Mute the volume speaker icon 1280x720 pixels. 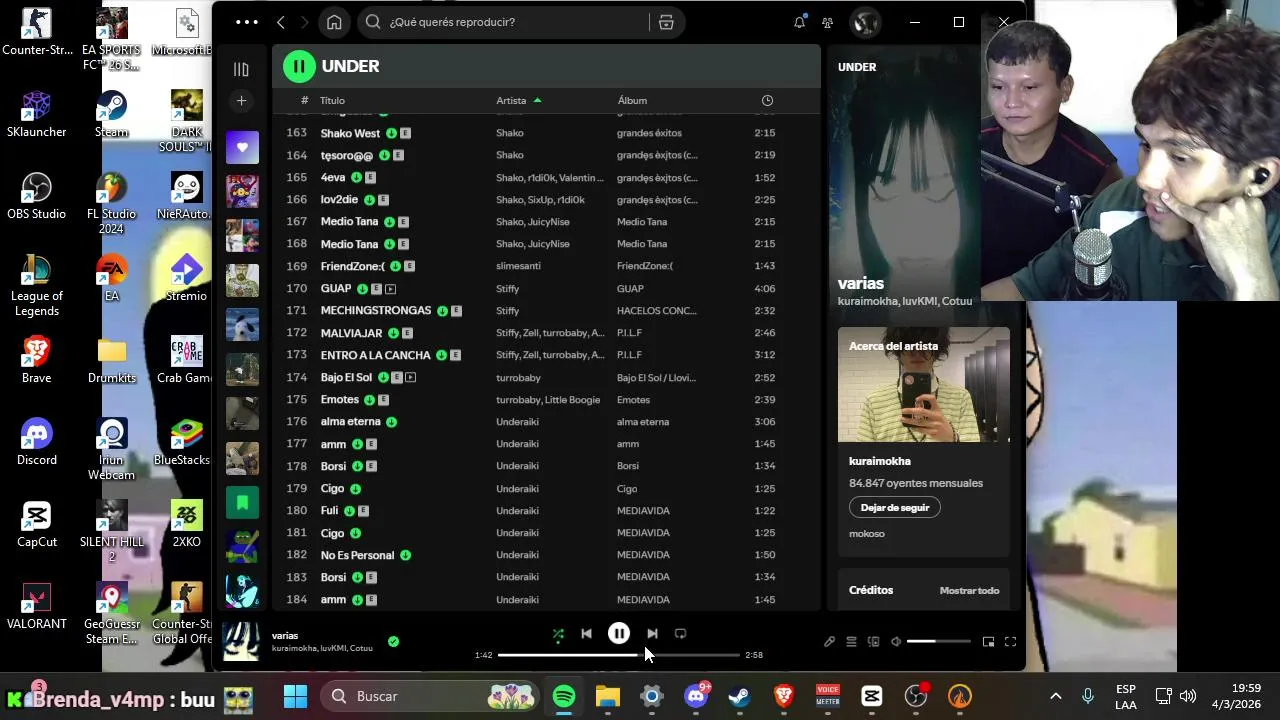896,642
